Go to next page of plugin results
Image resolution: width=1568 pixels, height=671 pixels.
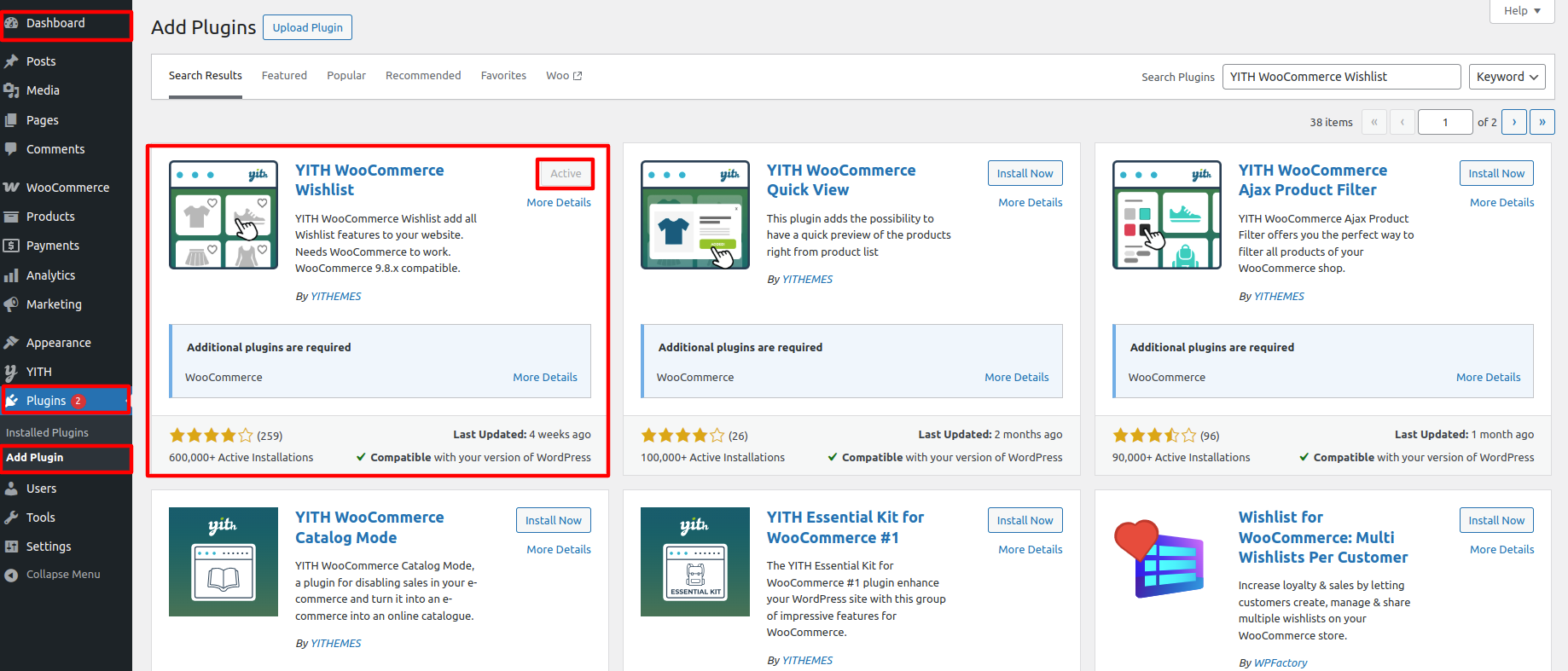pos(1513,122)
